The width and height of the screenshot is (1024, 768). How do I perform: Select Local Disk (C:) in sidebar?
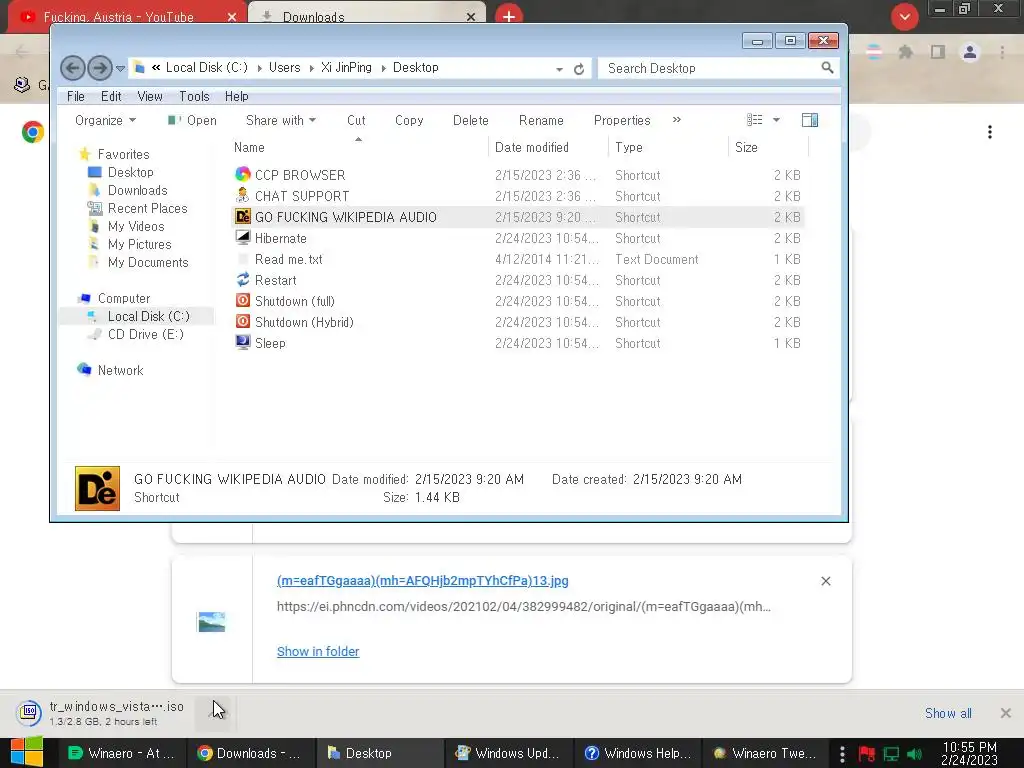[148, 316]
